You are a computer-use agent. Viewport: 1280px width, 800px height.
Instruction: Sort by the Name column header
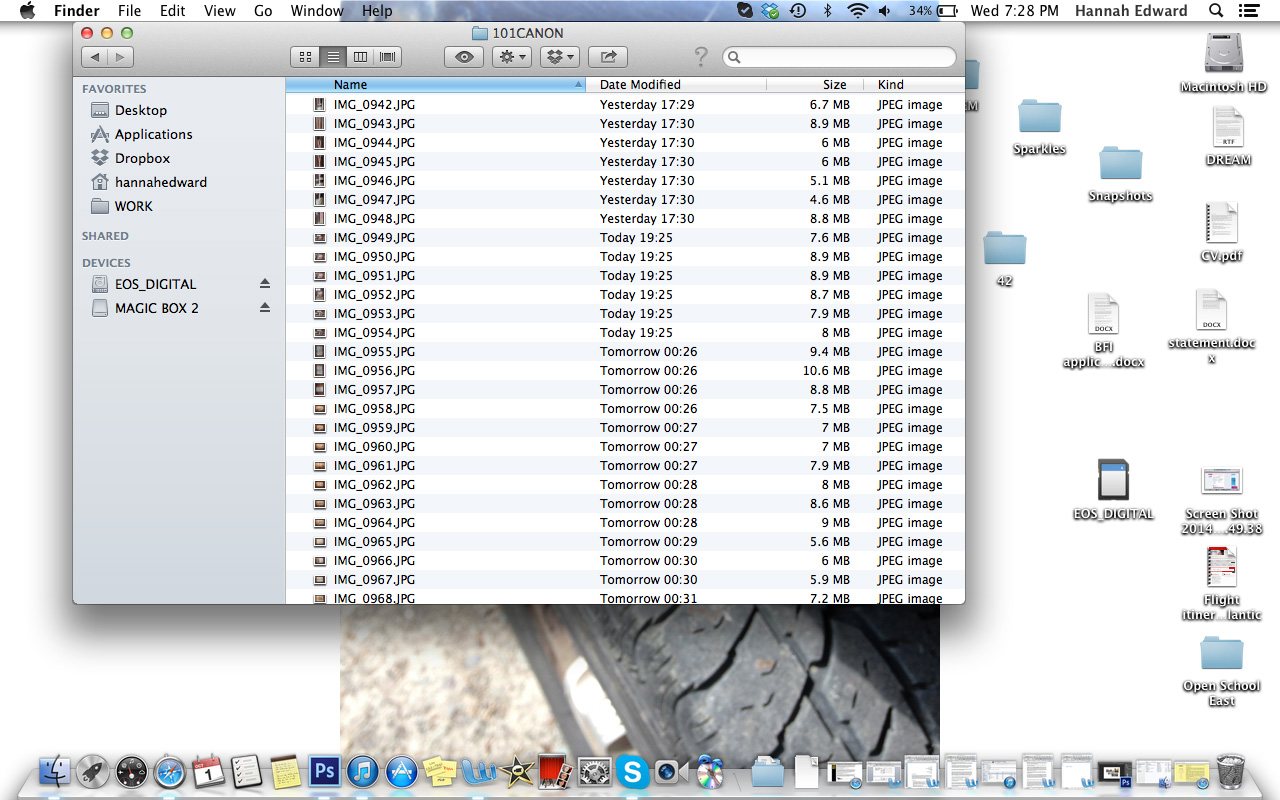pos(435,85)
